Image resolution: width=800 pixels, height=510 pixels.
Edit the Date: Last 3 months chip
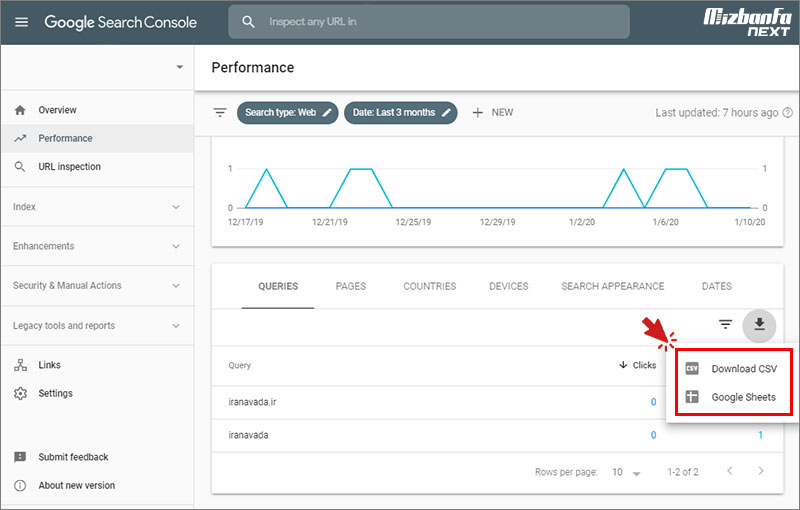click(x=401, y=113)
